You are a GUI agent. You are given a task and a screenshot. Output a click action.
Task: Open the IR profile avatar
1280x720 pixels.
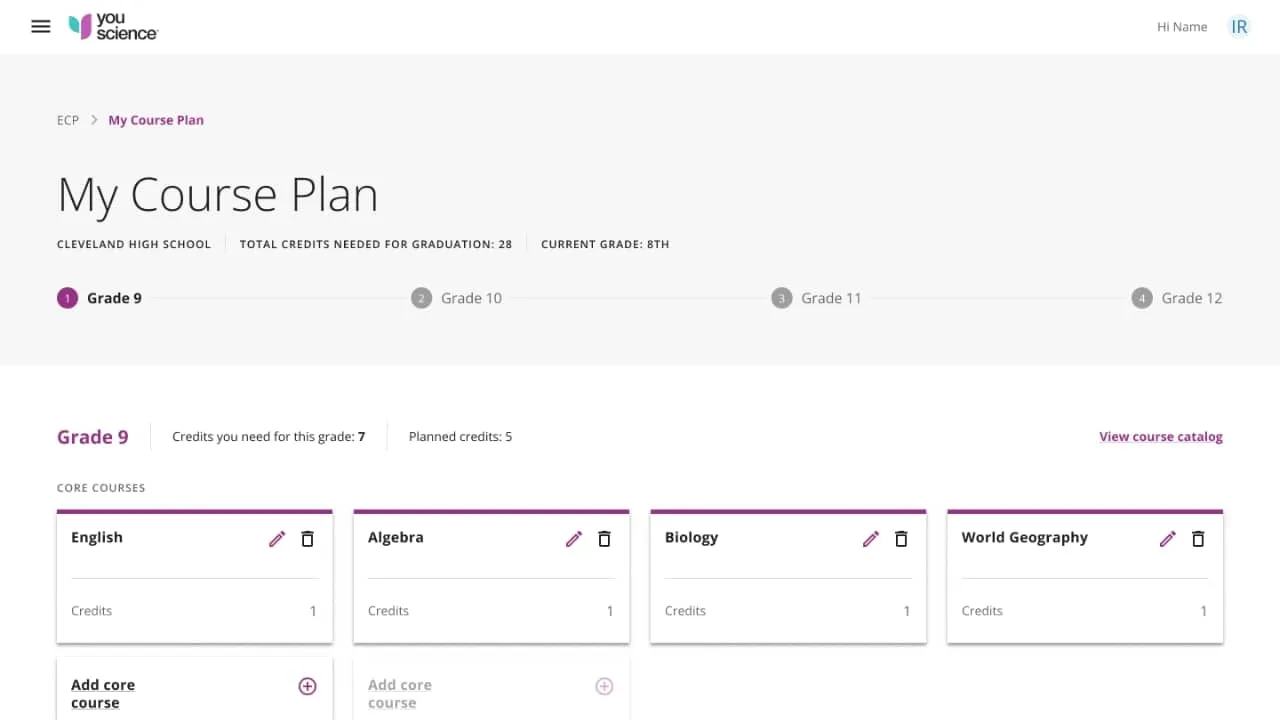pyautogui.click(x=1239, y=27)
